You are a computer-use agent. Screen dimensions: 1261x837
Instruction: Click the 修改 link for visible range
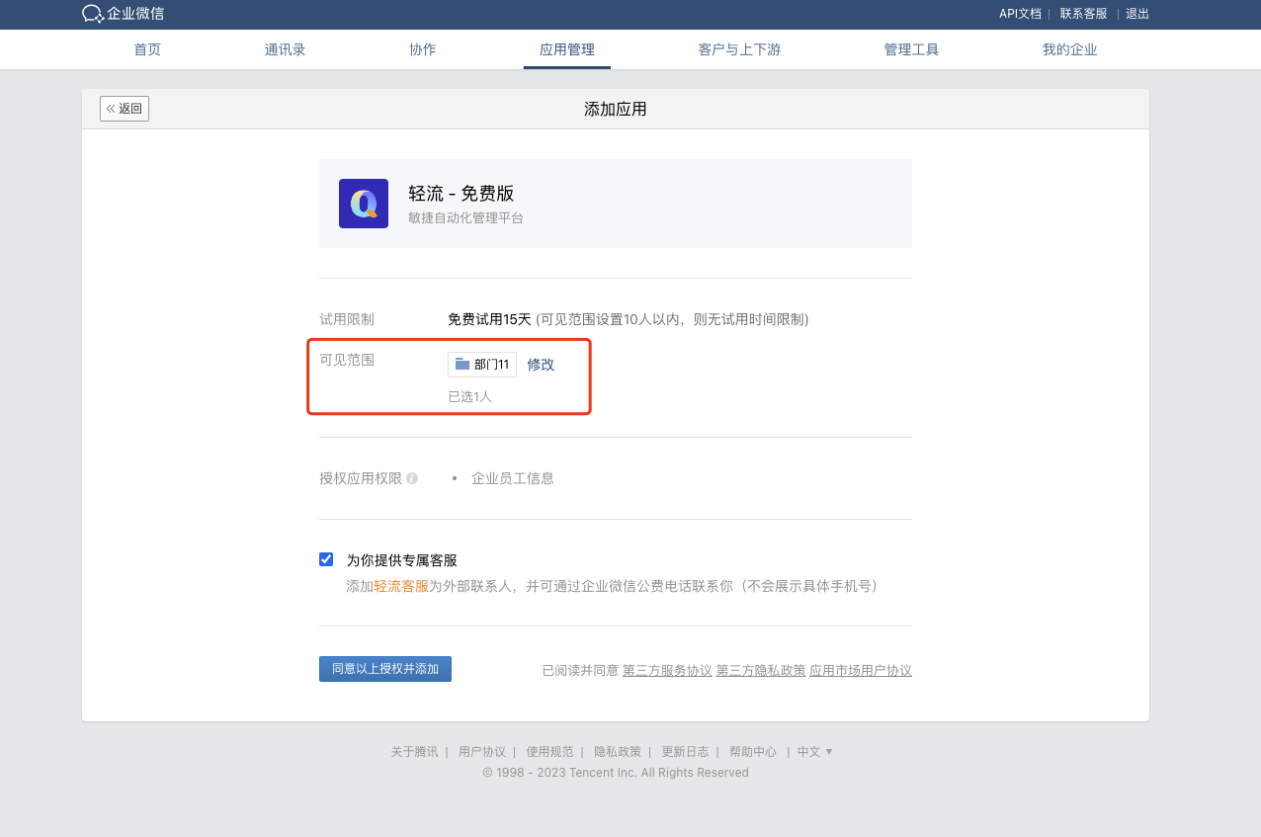pos(541,364)
